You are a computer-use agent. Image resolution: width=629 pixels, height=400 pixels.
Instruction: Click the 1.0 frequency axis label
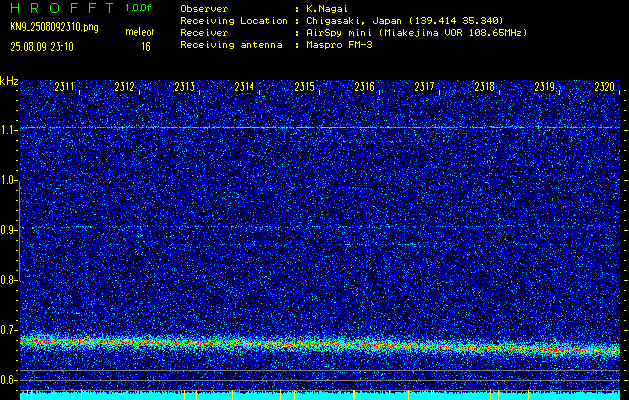click(x=8, y=180)
